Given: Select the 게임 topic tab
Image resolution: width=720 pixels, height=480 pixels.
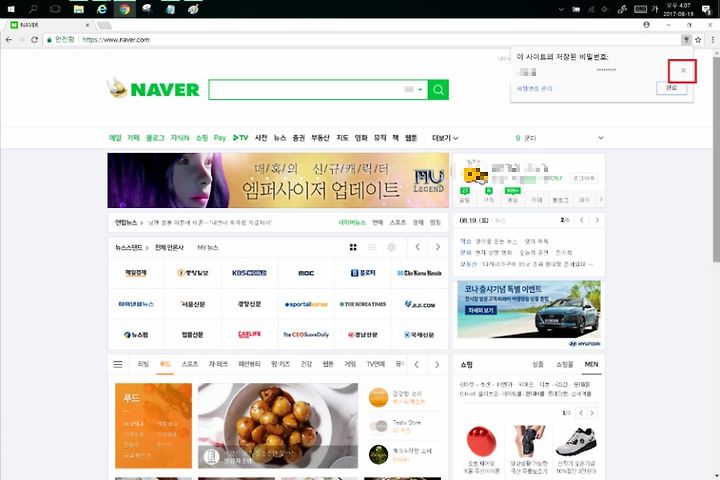Looking at the screenshot, I should tap(350, 364).
